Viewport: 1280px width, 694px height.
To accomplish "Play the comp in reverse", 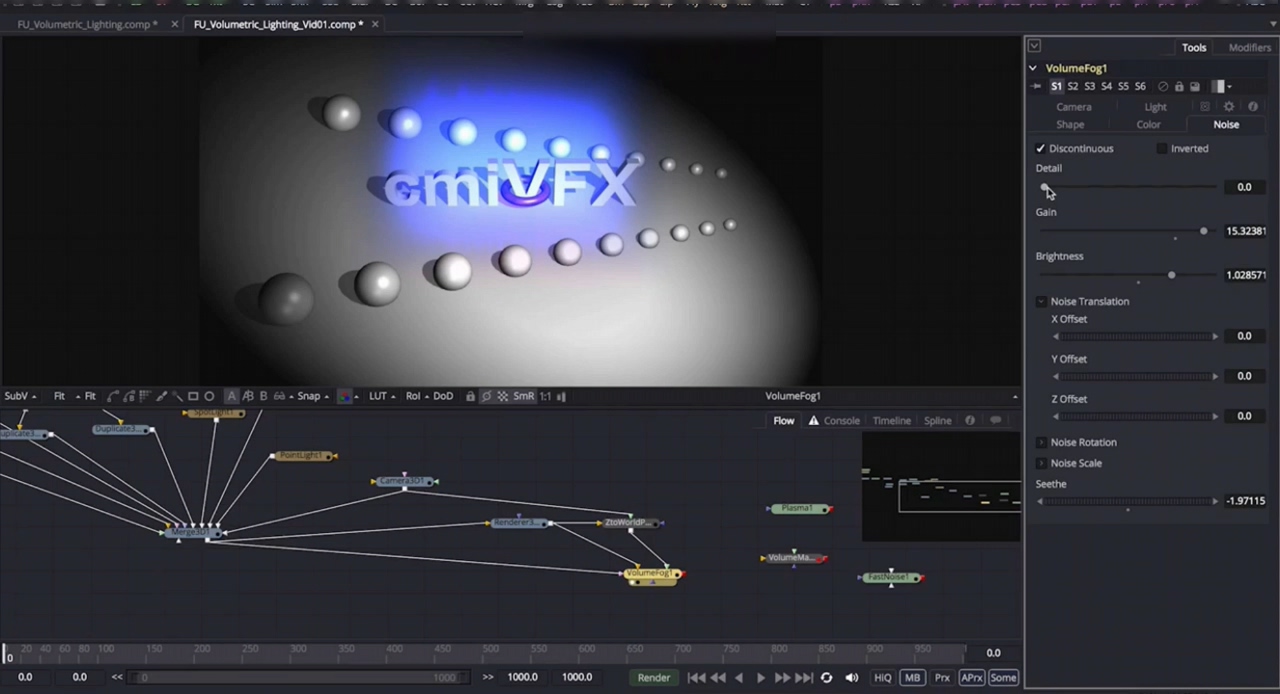I will (739, 678).
